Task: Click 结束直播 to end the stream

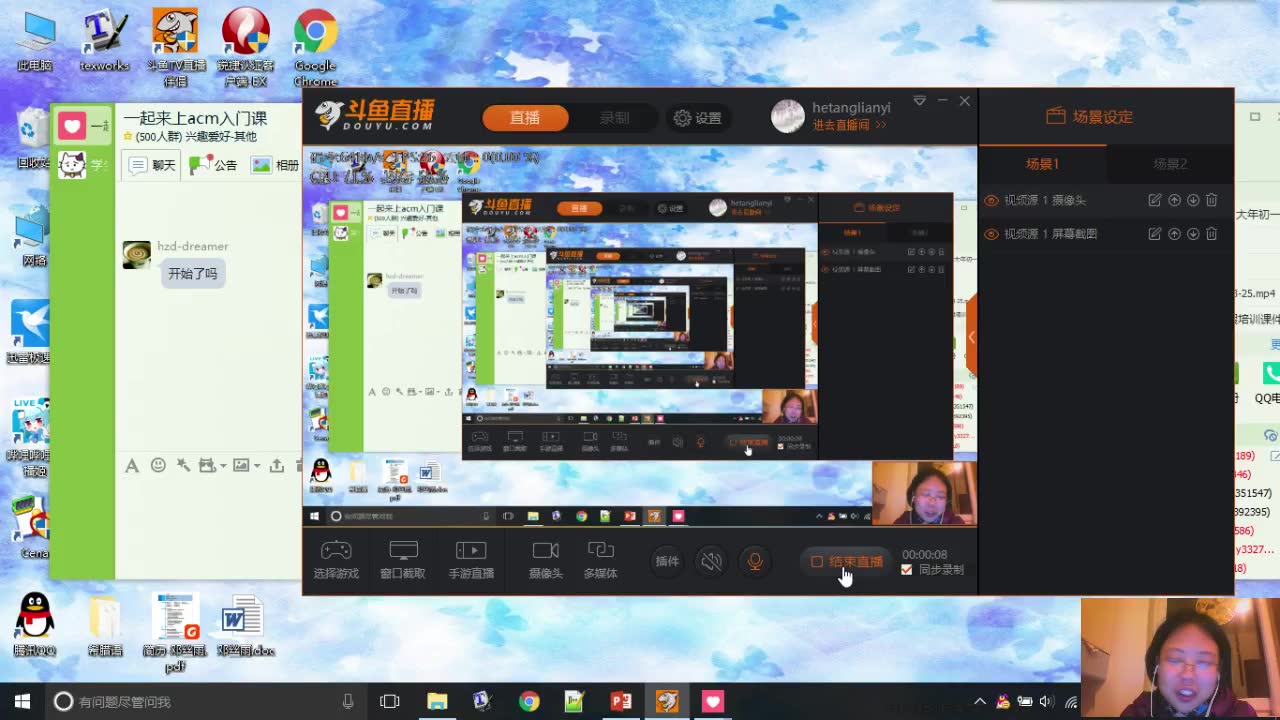Action: pos(847,561)
